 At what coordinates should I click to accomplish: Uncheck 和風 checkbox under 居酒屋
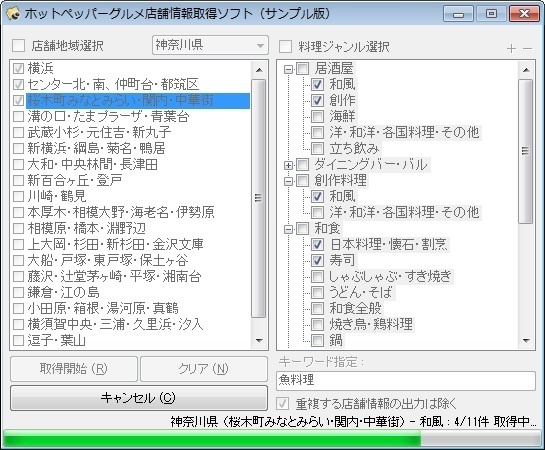coord(317,84)
